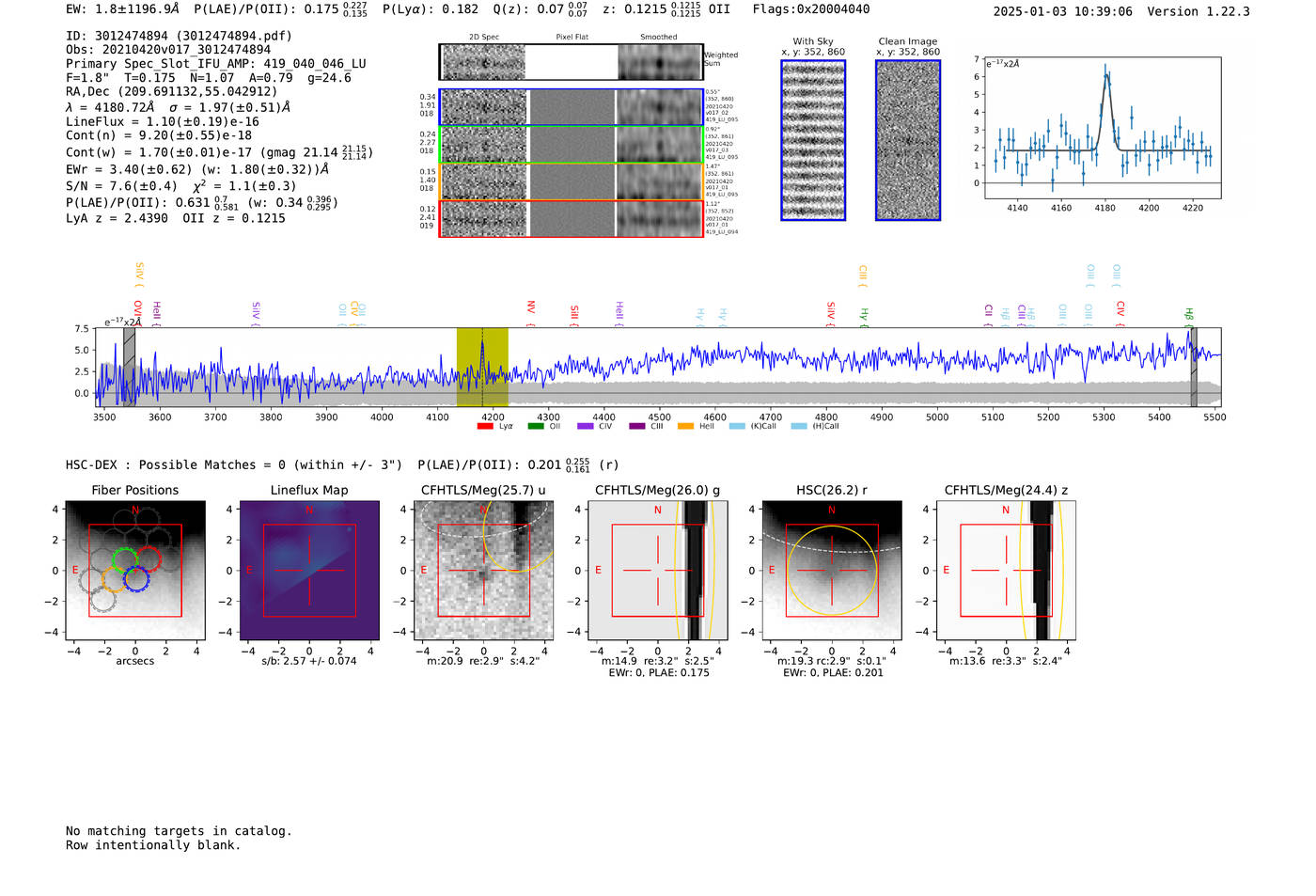Click the EWr: 0, PLAE: 0.175 caption
Screen dimensions: 1316x896
[x=659, y=673]
